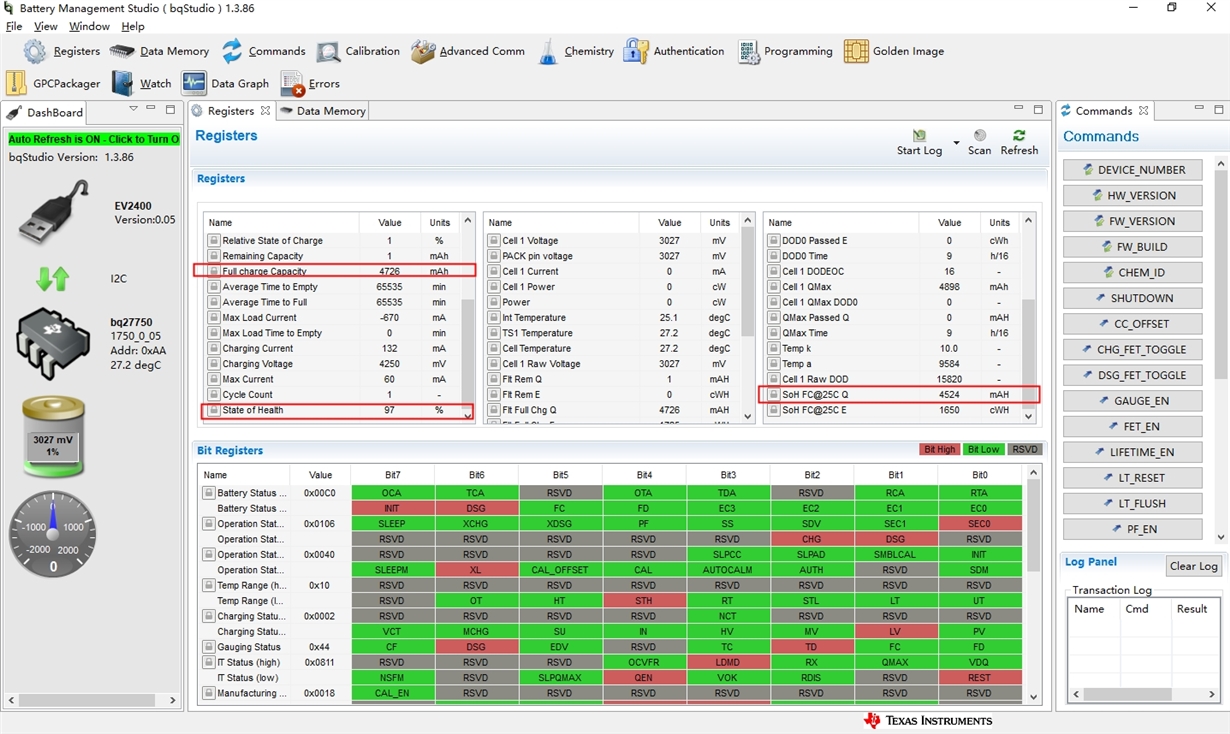The width and height of the screenshot is (1230, 734).
Task: Minimize the Commands panel
Action: tap(1199, 108)
